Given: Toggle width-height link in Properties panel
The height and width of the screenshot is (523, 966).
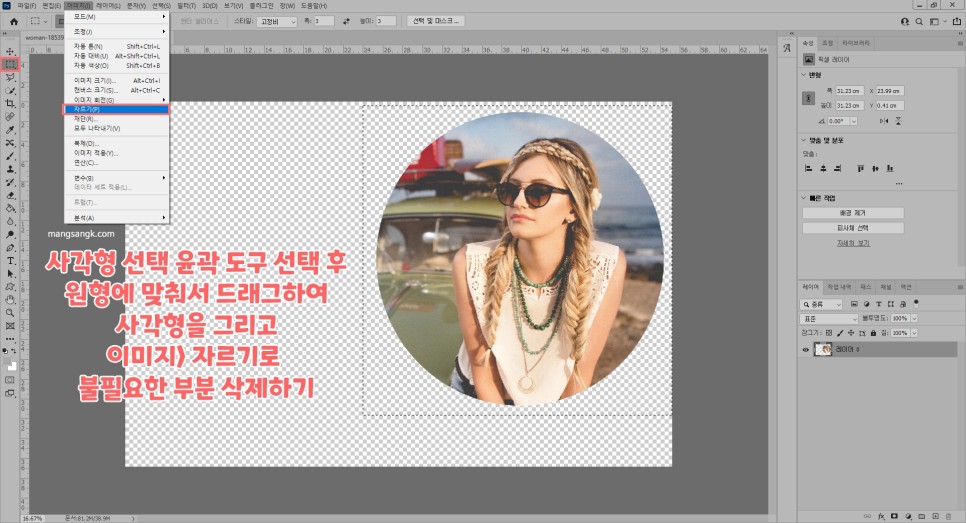Looking at the screenshot, I should tap(808, 98).
